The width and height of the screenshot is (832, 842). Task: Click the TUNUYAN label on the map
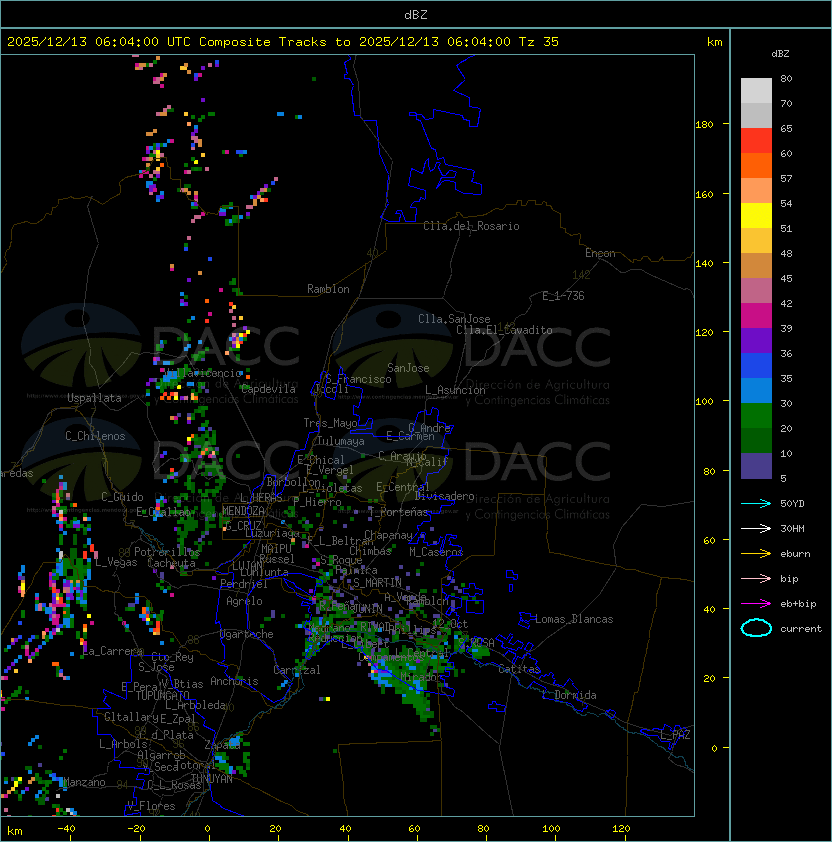coord(212,779)
